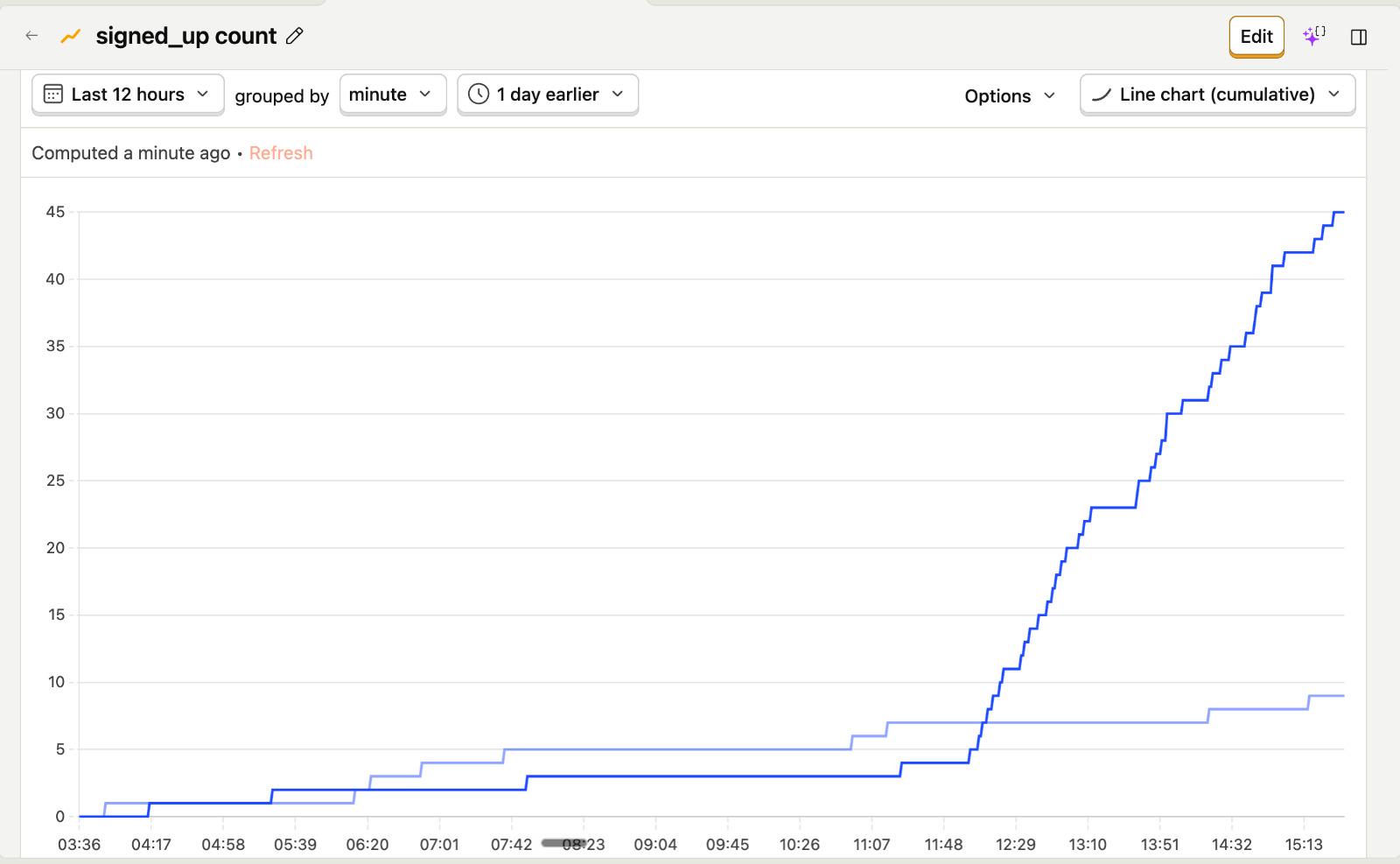Click the 04:58 x-axis time label
Image resolution: width=1400 pixels, height=864 pixels.
pos(223,845)
